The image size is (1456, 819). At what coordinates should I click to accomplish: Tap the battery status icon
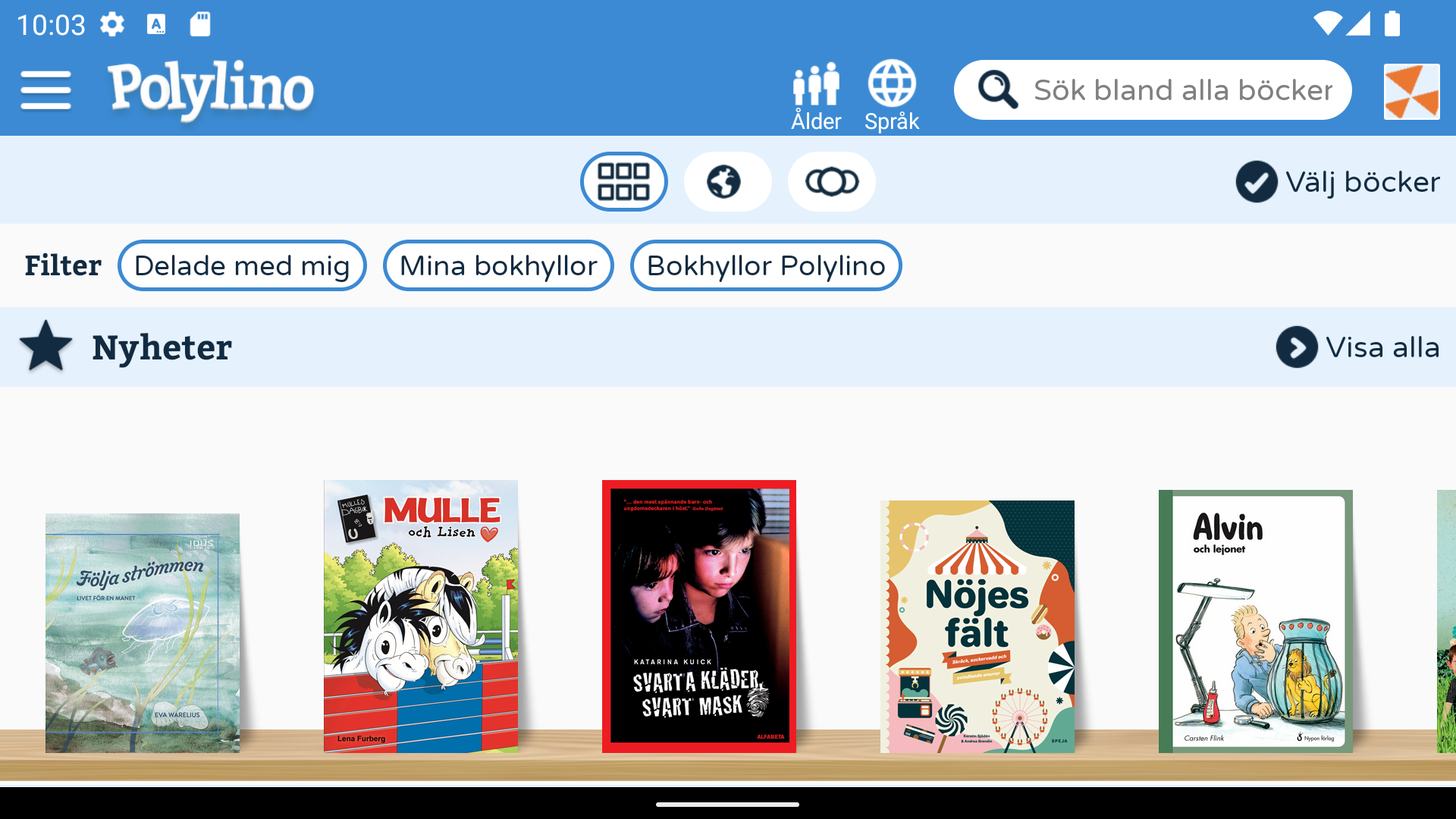click(1392, 24)
